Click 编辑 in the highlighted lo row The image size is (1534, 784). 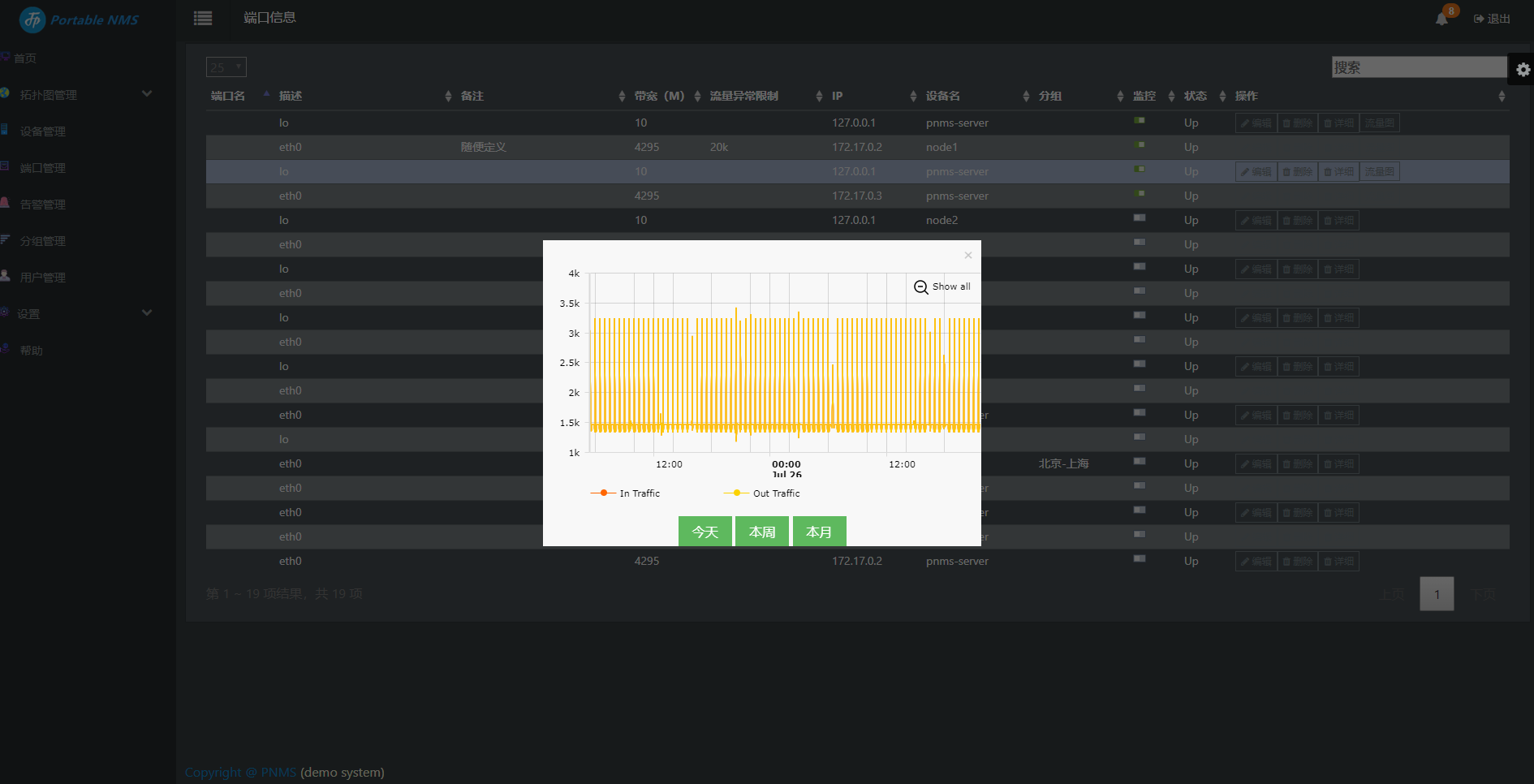pyautogui.click(x=1256, y=172)
